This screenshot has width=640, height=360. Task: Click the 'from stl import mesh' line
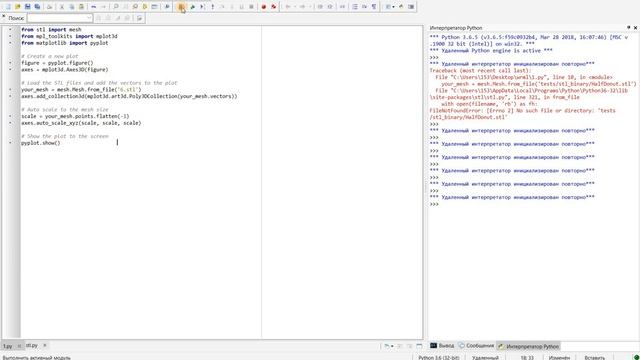point(51,29)
